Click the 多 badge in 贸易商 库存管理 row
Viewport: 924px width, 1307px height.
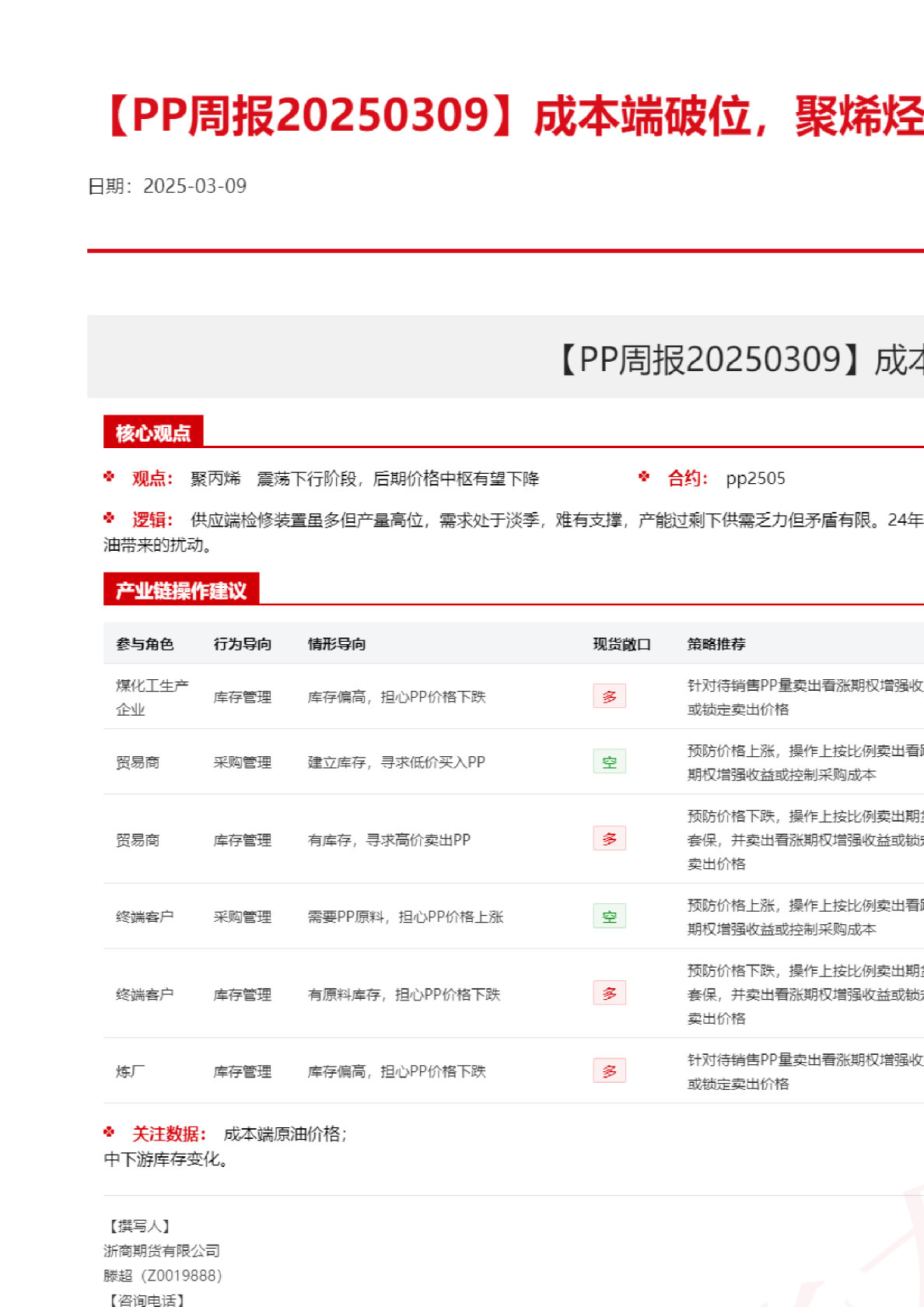pos(609,839)
